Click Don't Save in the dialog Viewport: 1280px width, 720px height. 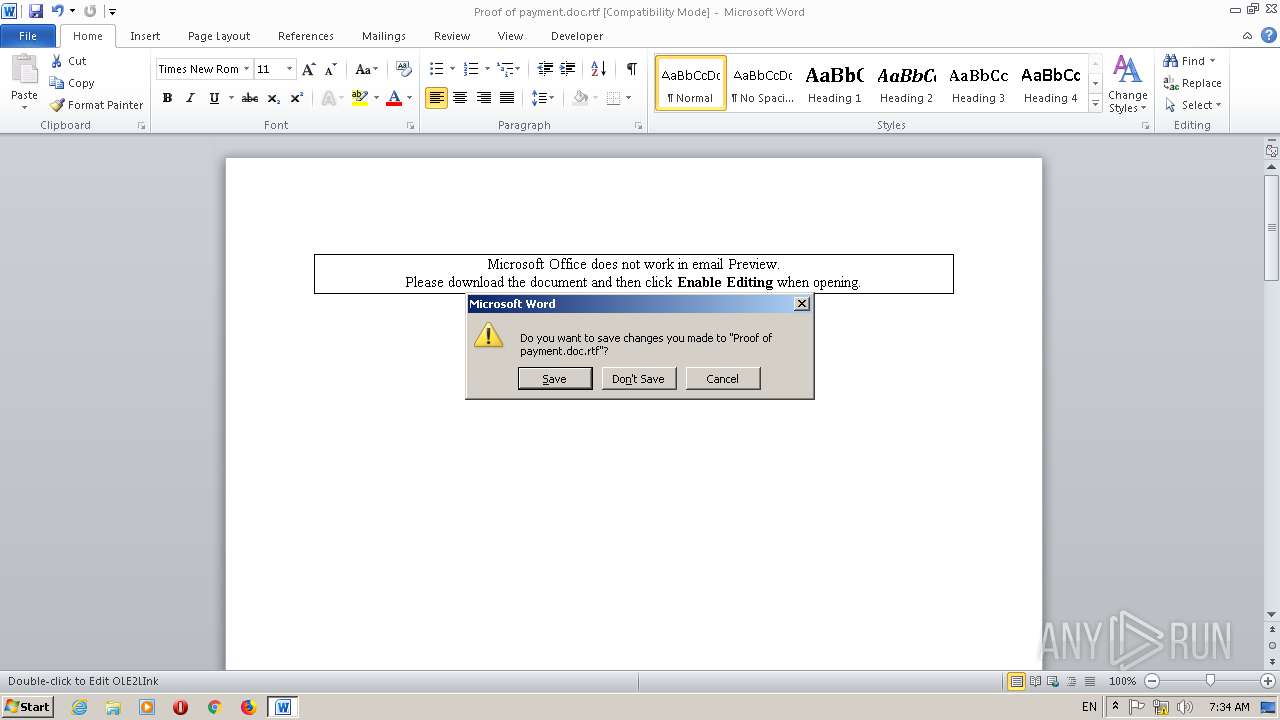(638, 379)
